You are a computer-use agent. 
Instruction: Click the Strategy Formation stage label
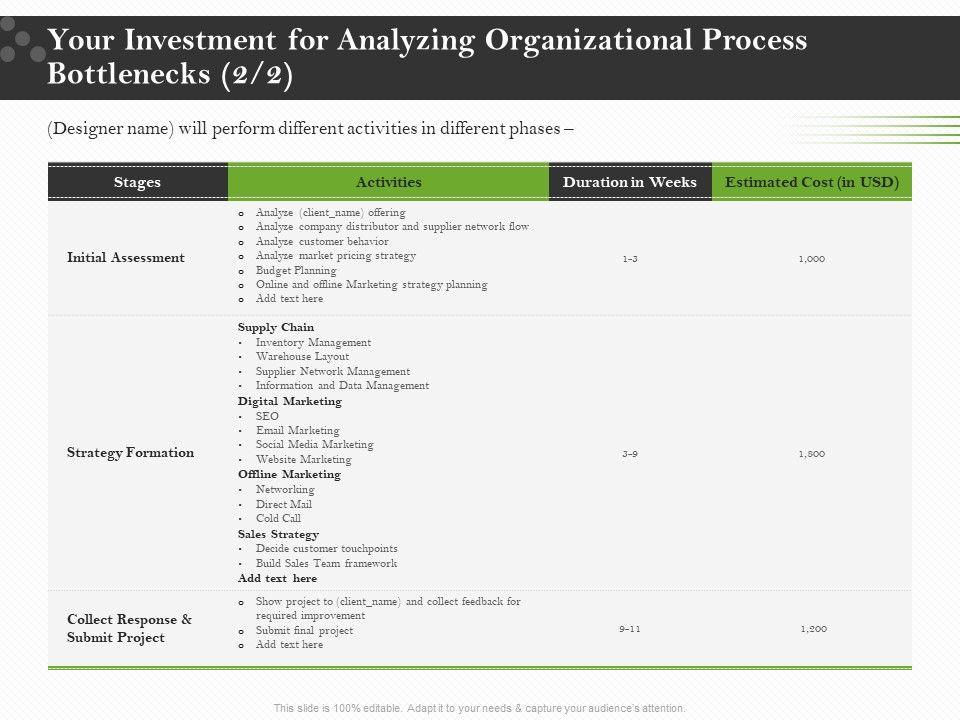coord(131,452)
